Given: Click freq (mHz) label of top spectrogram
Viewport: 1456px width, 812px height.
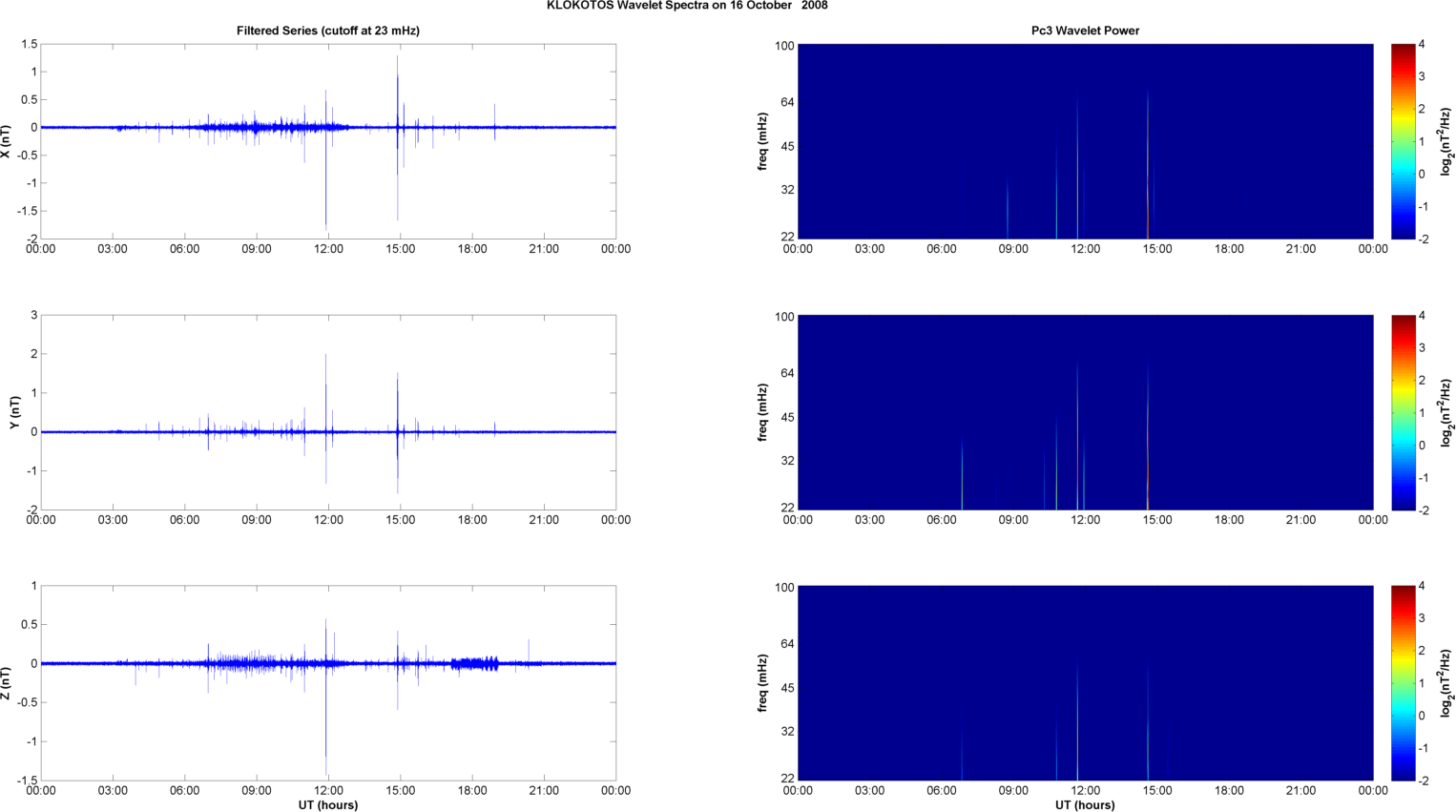Looking at the screenshot, I should click(x=762, y=141).
